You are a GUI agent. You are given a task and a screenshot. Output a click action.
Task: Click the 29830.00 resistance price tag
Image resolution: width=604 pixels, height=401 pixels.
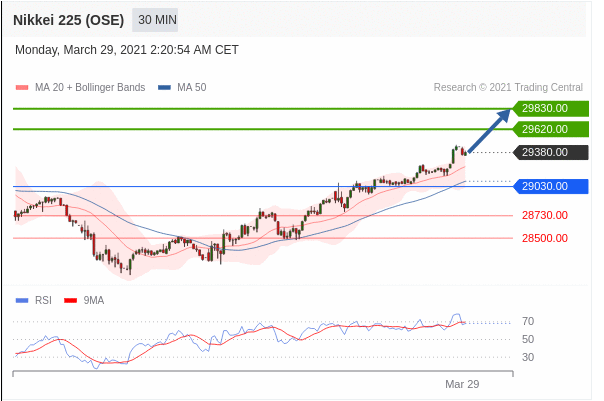coord(550,108)
